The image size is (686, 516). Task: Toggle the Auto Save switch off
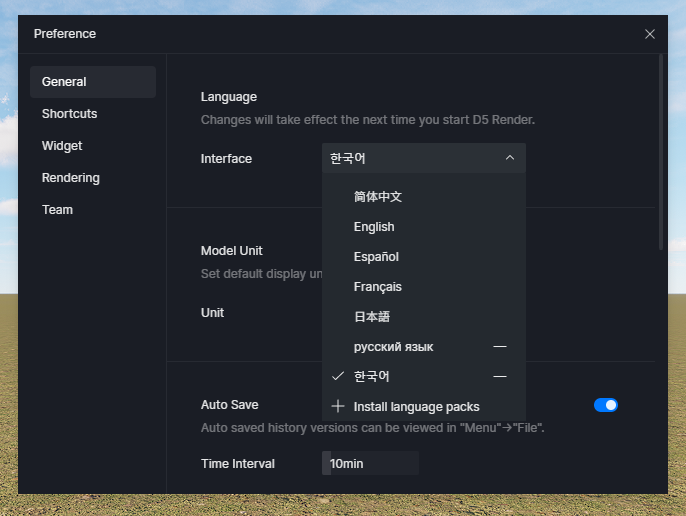tap(605, 405)
